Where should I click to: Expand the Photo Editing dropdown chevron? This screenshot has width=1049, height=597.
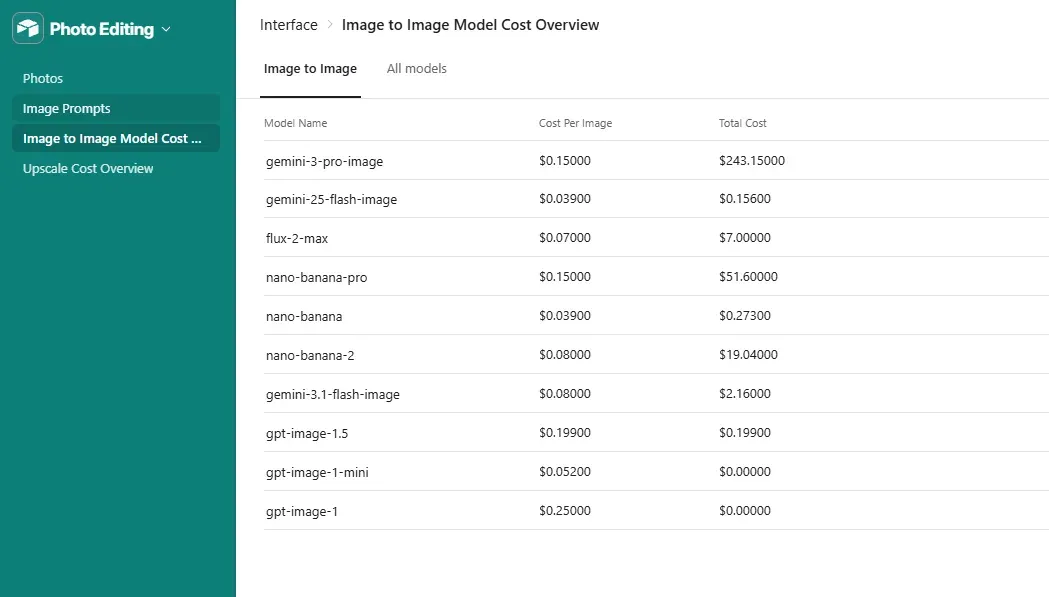pos(166,29)
